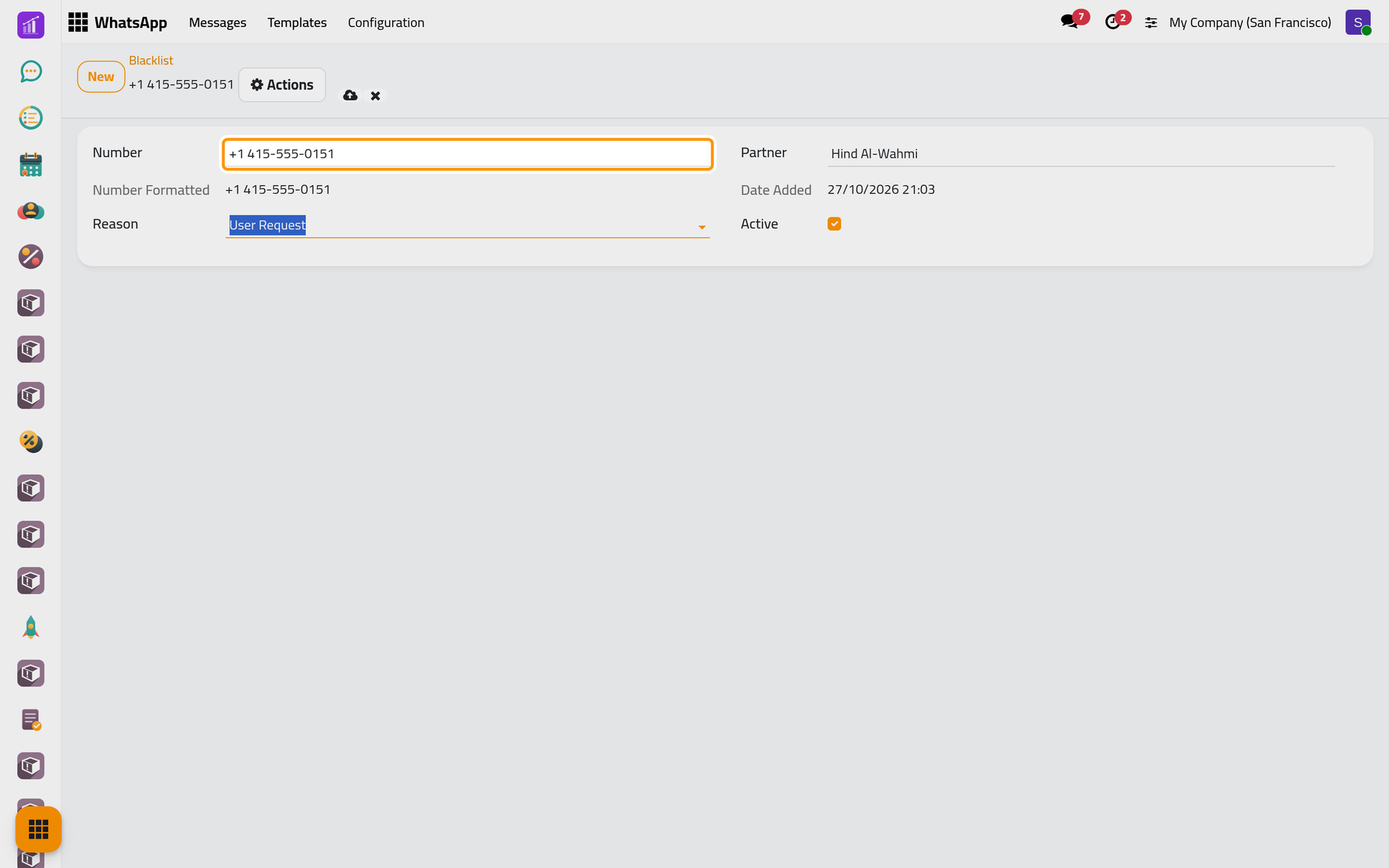The height and width of the screenshot is (868, 1389).
Task: Open the To-do list sidebar icon
Action: click(x=30, y=118)
